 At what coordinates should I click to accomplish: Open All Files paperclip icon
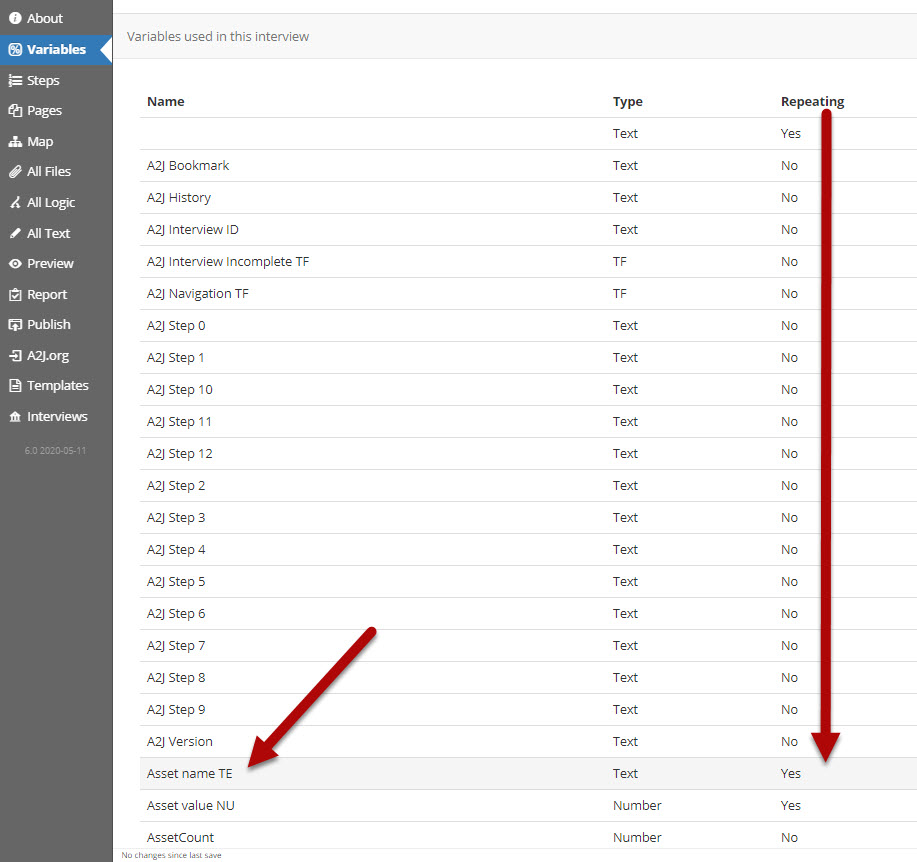coord(15,172)
